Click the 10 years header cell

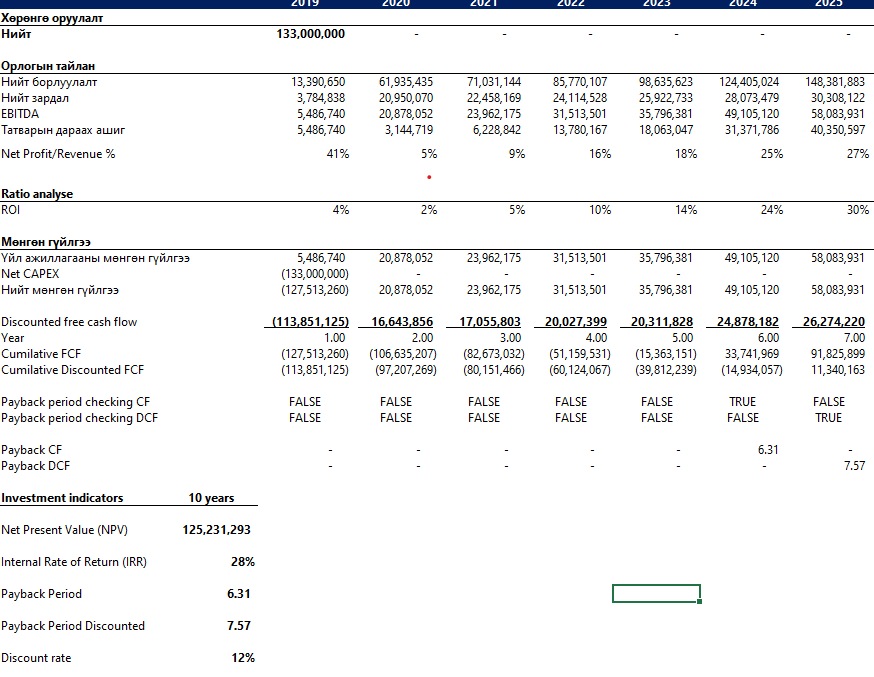(x=212, y=498)
